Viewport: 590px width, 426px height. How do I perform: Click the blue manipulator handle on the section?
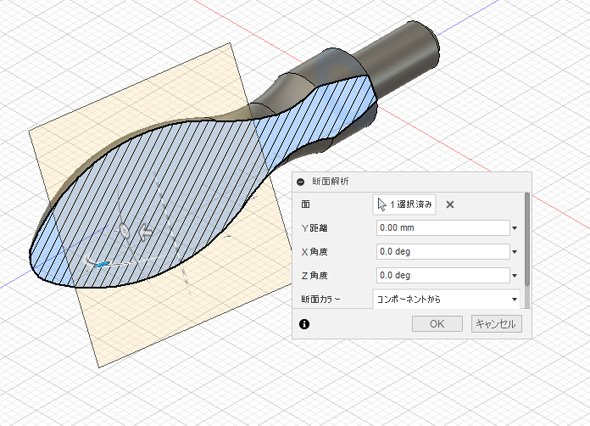coord(102,265)
